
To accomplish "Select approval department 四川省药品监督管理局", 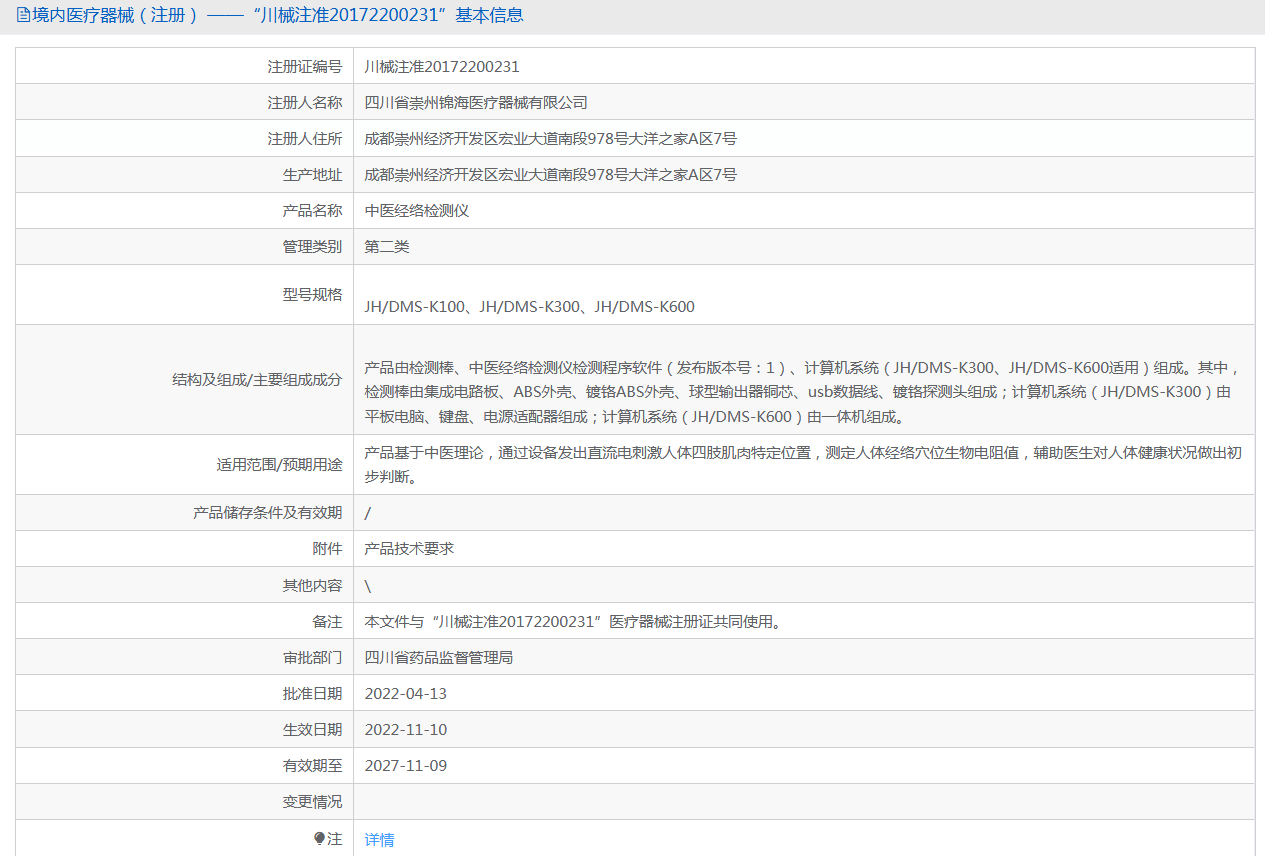I will point(439,657).
